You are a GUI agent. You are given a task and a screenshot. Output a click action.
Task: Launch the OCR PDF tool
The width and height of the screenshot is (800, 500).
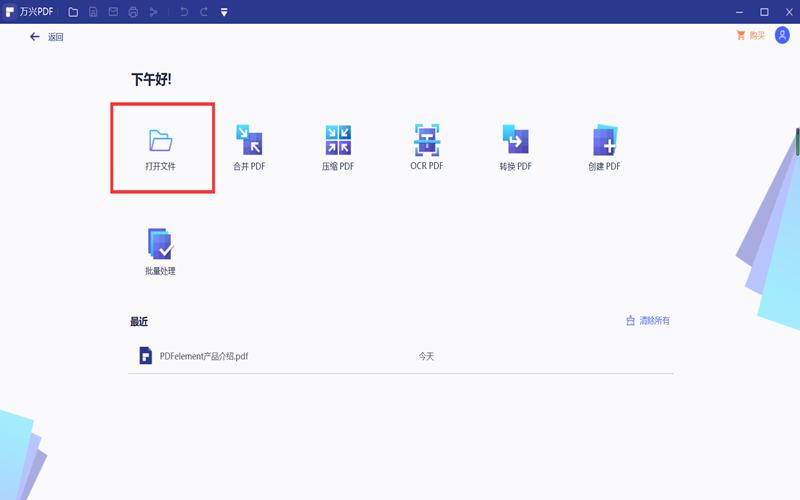(x=427, y=140)
